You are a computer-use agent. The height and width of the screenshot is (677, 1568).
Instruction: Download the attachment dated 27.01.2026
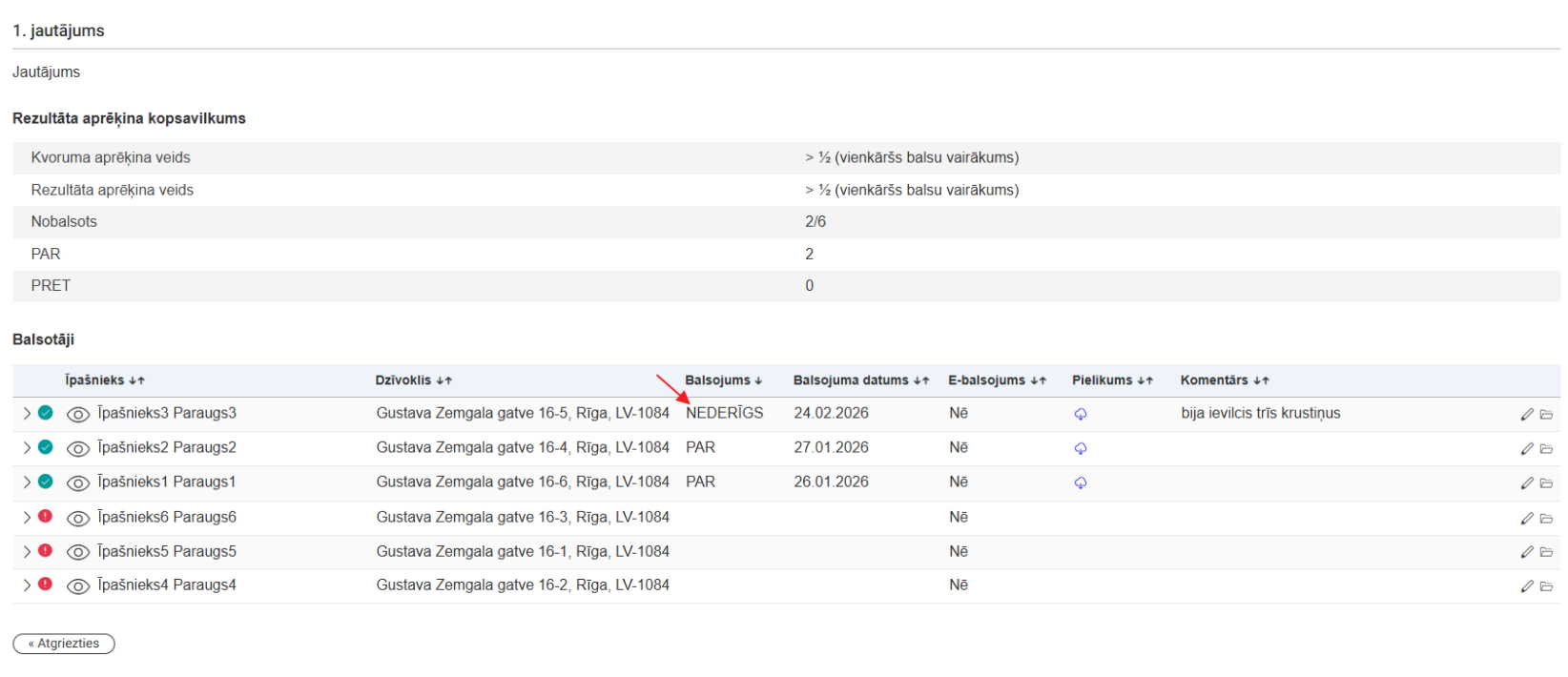[x=1080, y=448]
